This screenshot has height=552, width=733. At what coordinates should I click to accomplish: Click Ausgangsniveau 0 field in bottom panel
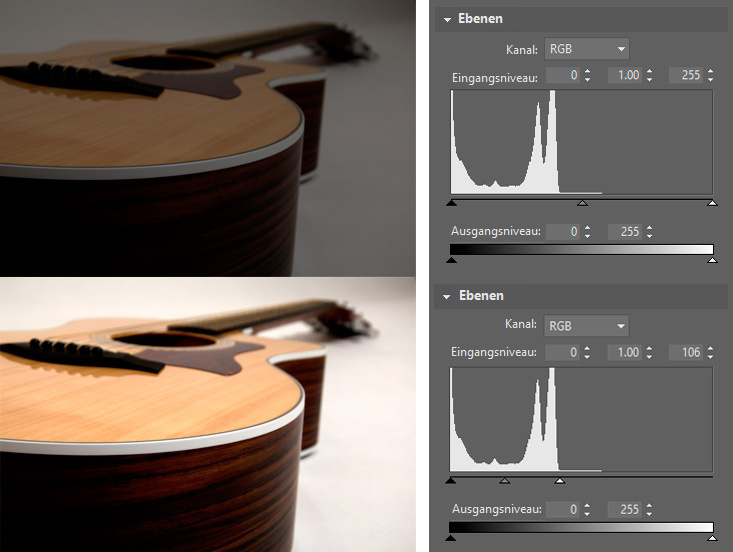coord(562,509)
